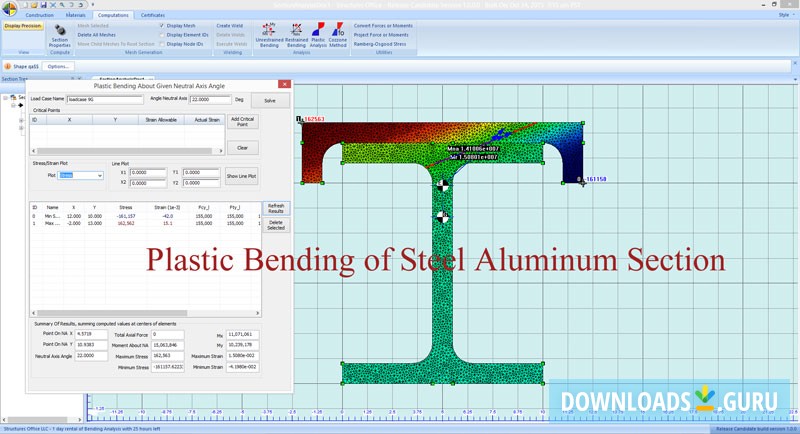Select the Max ... results row
Screen dimensions: 800x434
point(146,223)
